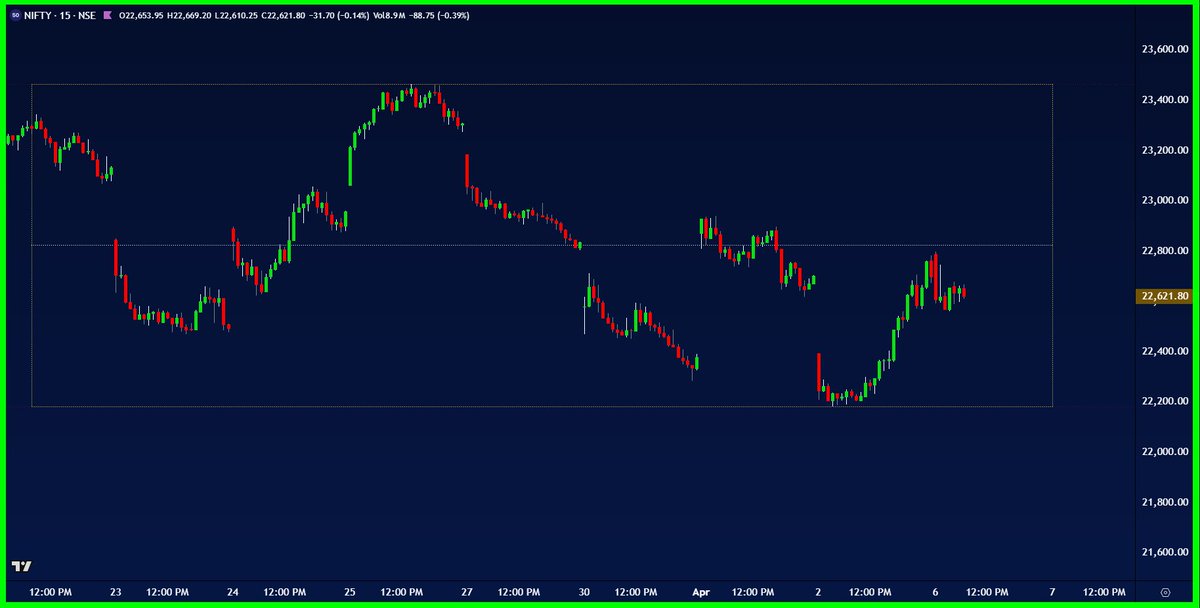Screen dimensions: 1200x608
Task: Click date 25 on the time axis
Action: 350,593
